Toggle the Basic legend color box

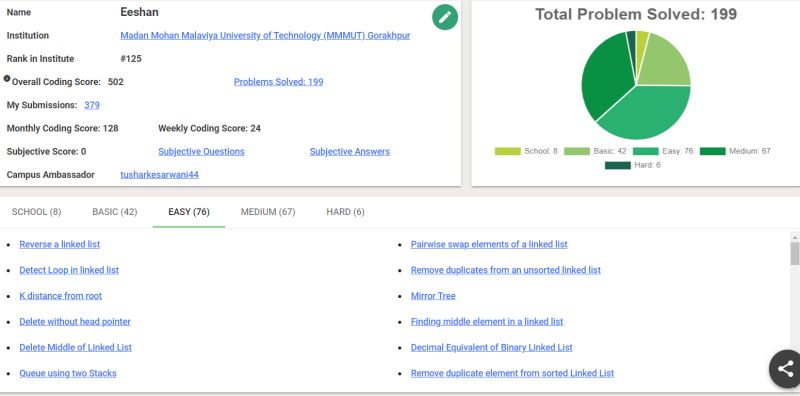click(x=577, y=151)
